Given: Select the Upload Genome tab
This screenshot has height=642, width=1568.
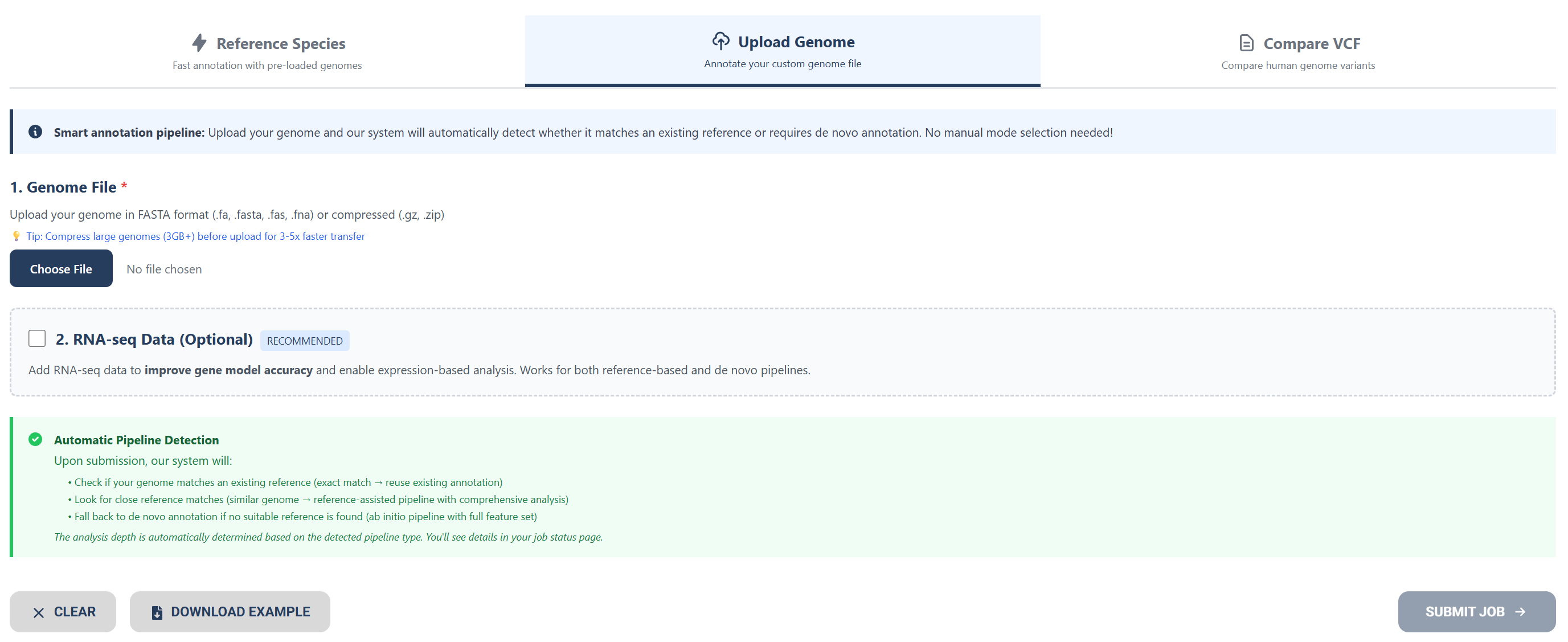Looking at the screenshot, I should tap(782, 51).
